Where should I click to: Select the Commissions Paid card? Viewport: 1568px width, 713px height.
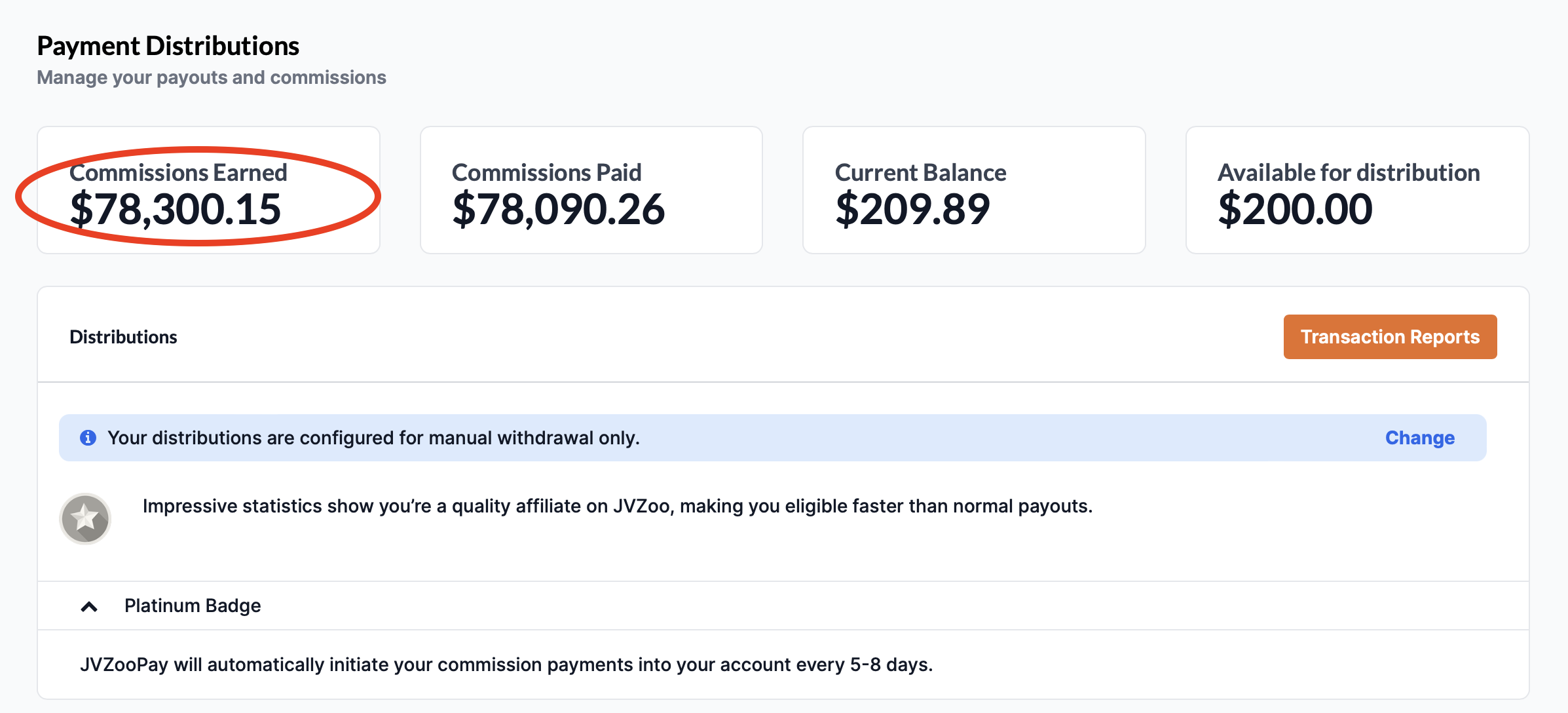(591, 190)
